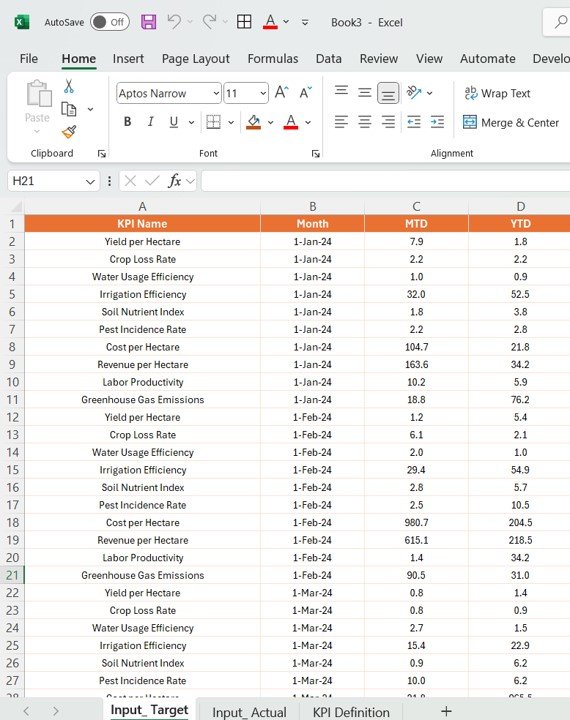This screenshot has height=720, width=570.
Task: Decrease the indent
Action: click(414, 122)
